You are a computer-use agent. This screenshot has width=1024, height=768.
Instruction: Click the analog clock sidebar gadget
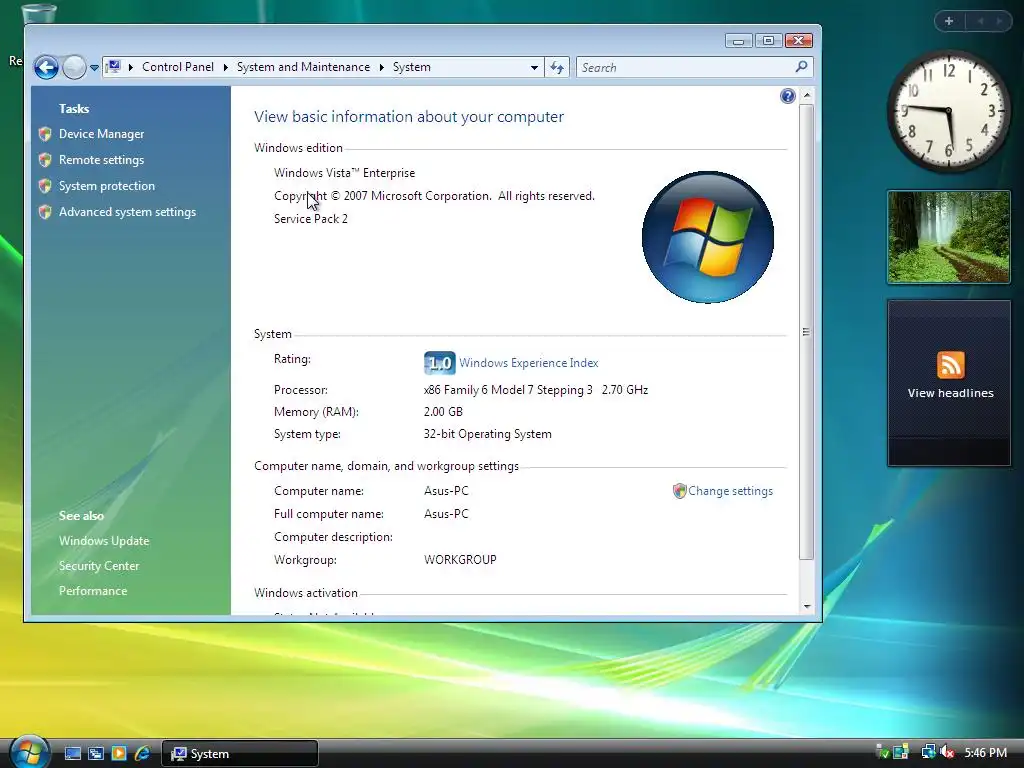tap(948, 112)
